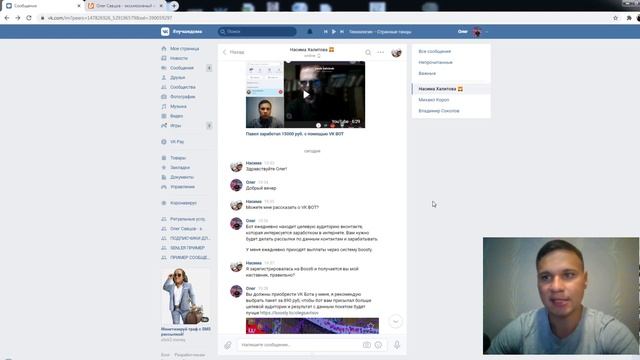Viewport: 640px width, 360px height.
Task: Click the browser forward arrow
Action: tap(18, 18)
